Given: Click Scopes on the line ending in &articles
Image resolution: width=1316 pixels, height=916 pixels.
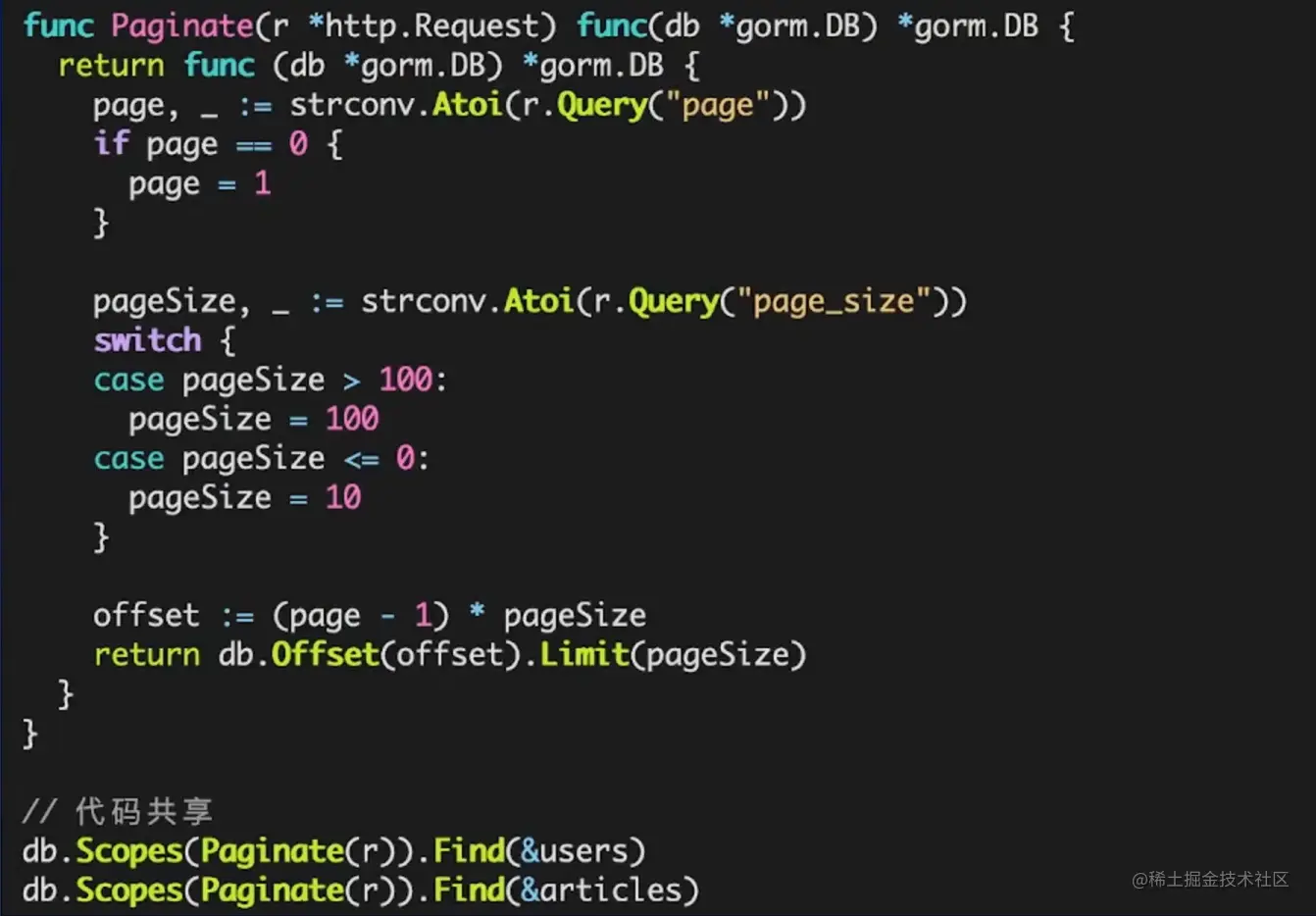Looking at the screenshot, I should pos(129,890).
